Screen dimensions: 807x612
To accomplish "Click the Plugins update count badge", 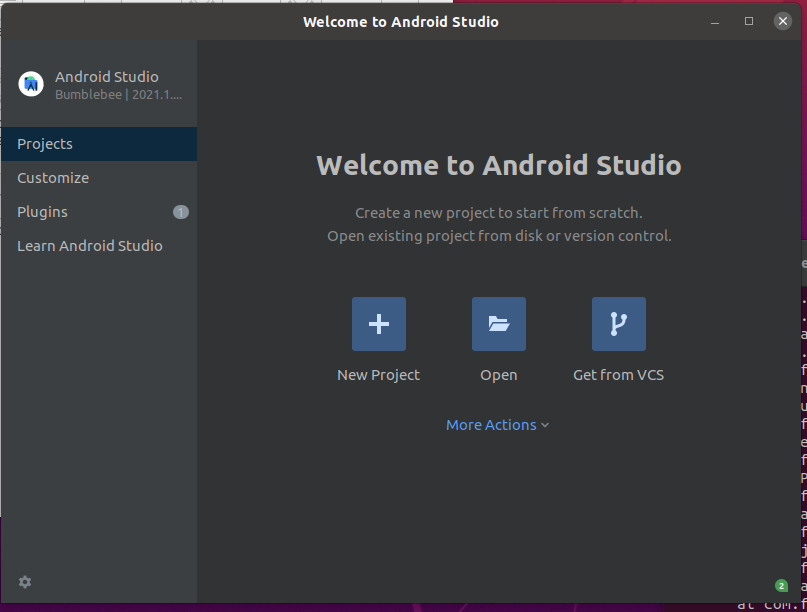I will click(181, 212).
